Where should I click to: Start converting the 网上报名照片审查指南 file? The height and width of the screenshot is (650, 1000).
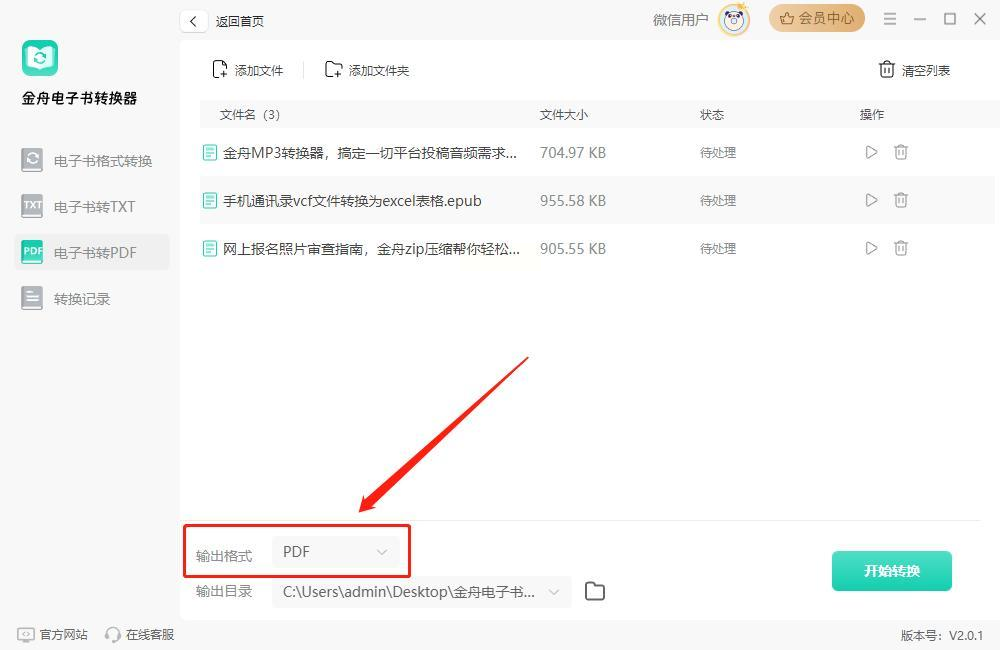coord(871,248)
